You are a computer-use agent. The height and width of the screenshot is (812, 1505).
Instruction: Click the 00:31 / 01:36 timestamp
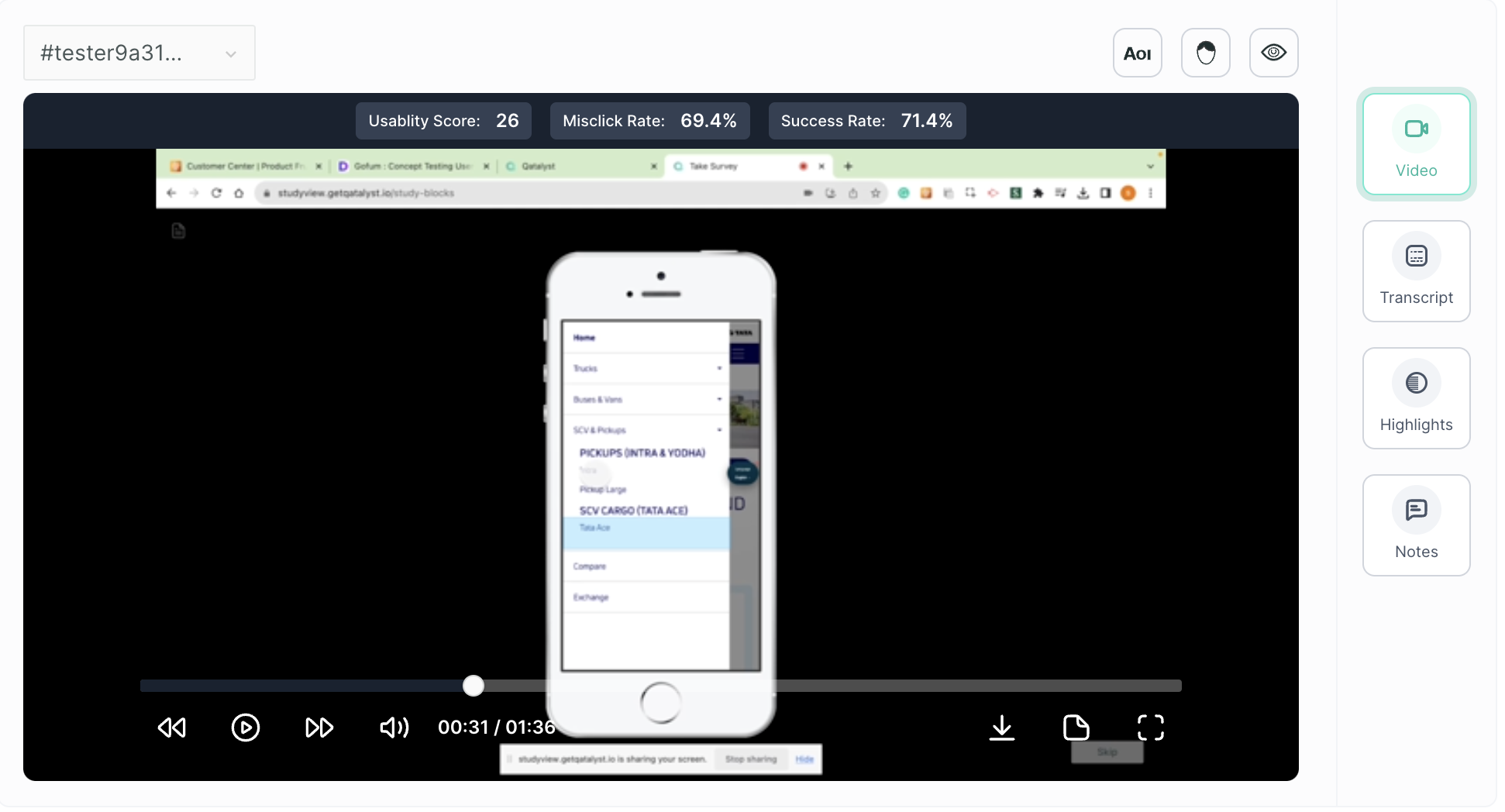pos(497,728)
